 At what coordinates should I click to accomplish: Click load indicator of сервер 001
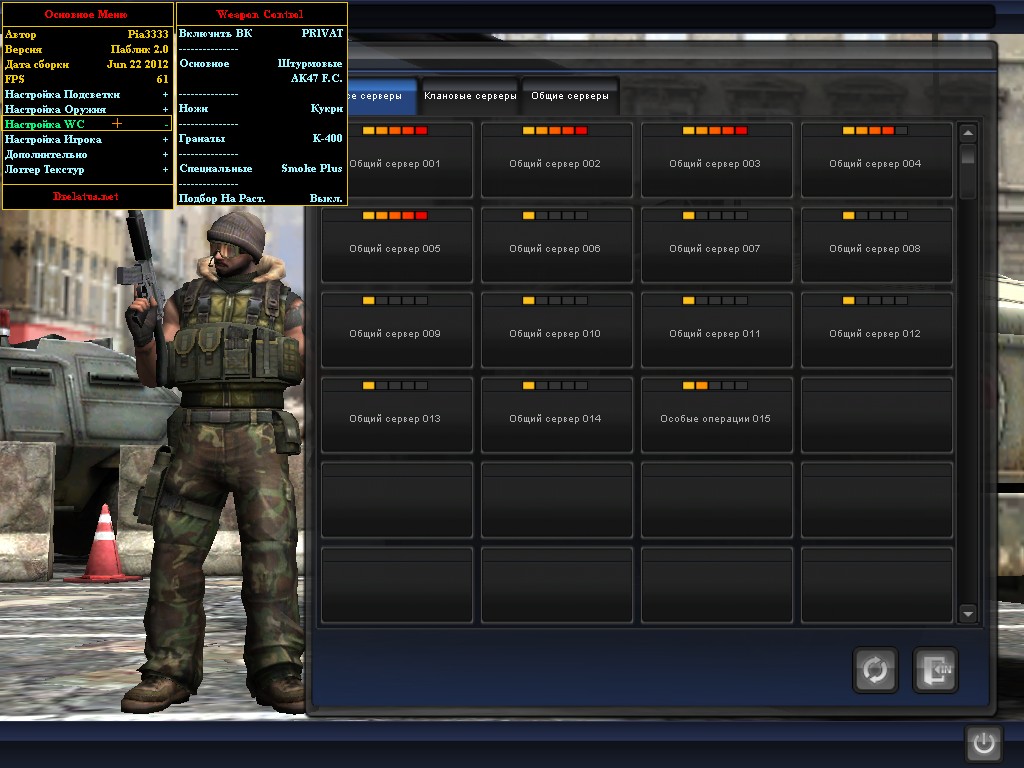pyautogui.click(x=394, y=131)
